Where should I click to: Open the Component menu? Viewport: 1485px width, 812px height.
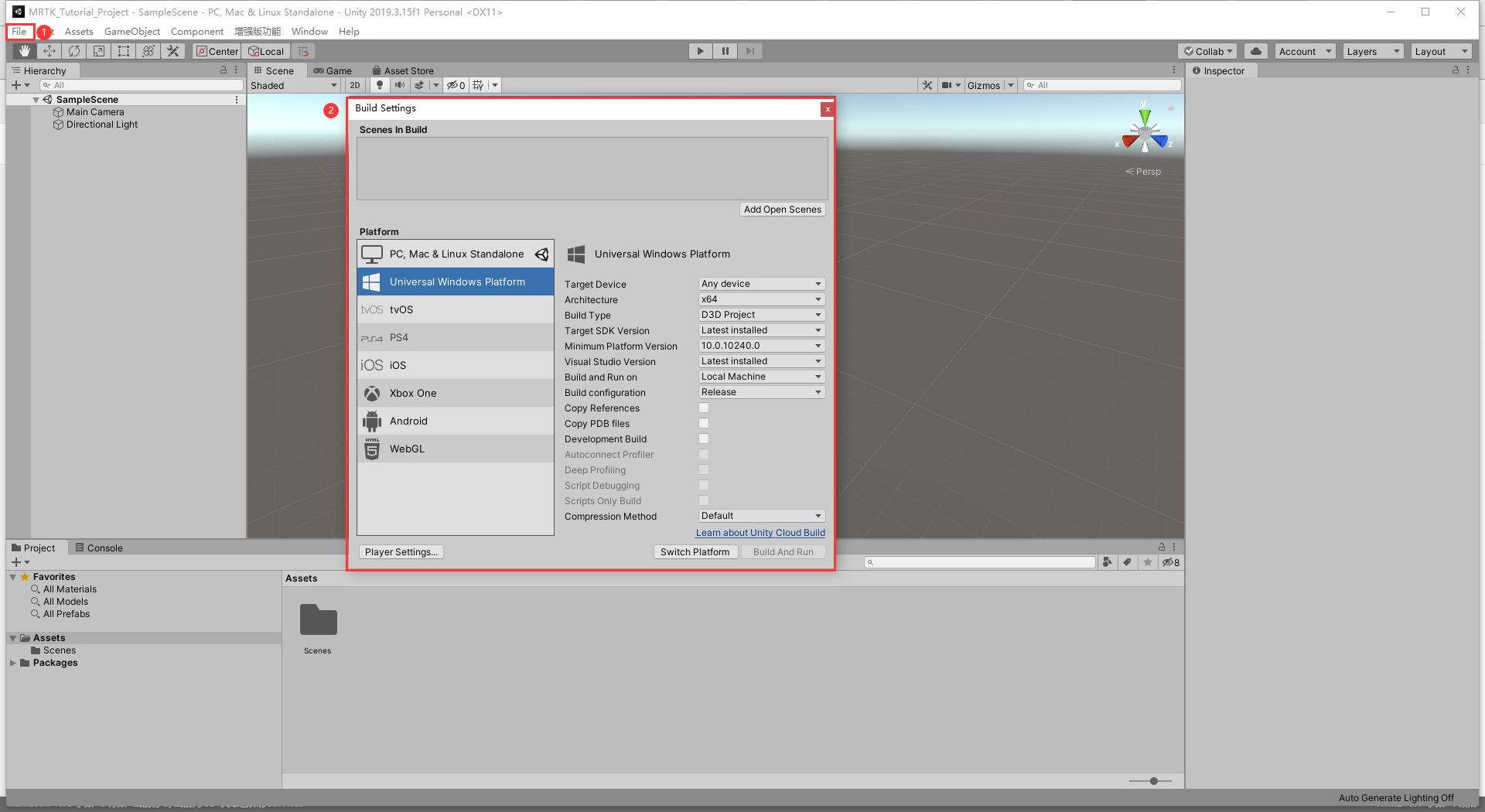pyautogui.click(x=197, y=32)
